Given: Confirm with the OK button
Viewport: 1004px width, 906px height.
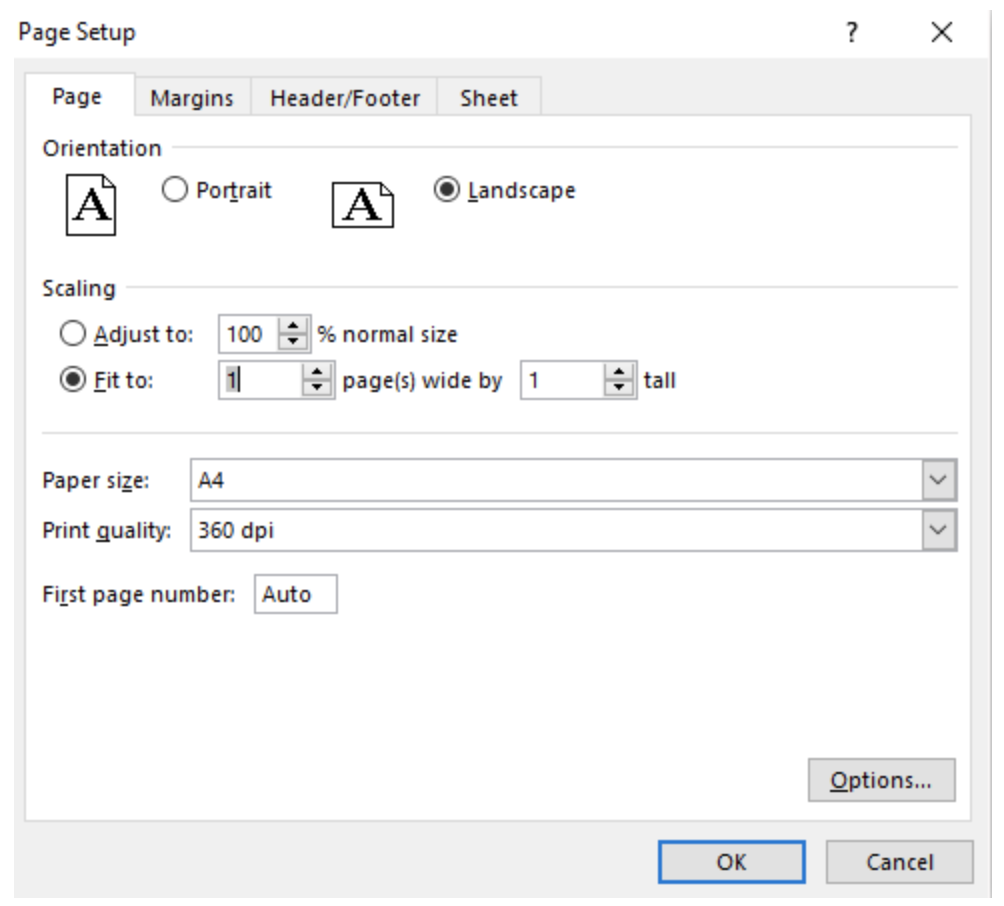Looking at the screenshot, I should (731, 862).
